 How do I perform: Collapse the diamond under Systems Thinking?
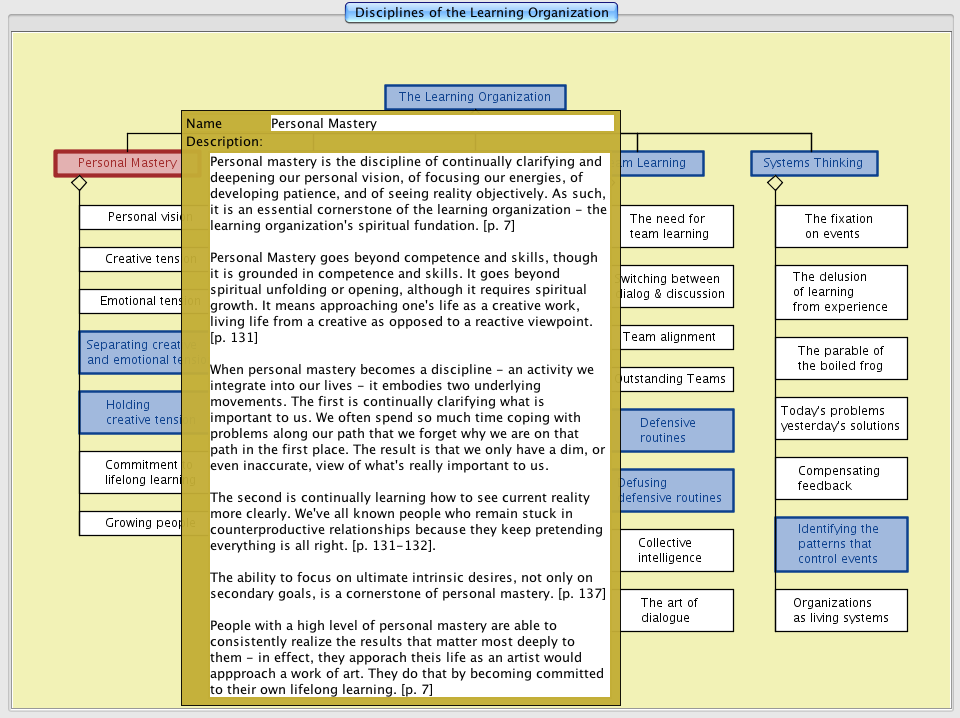(x=774, y=183)
